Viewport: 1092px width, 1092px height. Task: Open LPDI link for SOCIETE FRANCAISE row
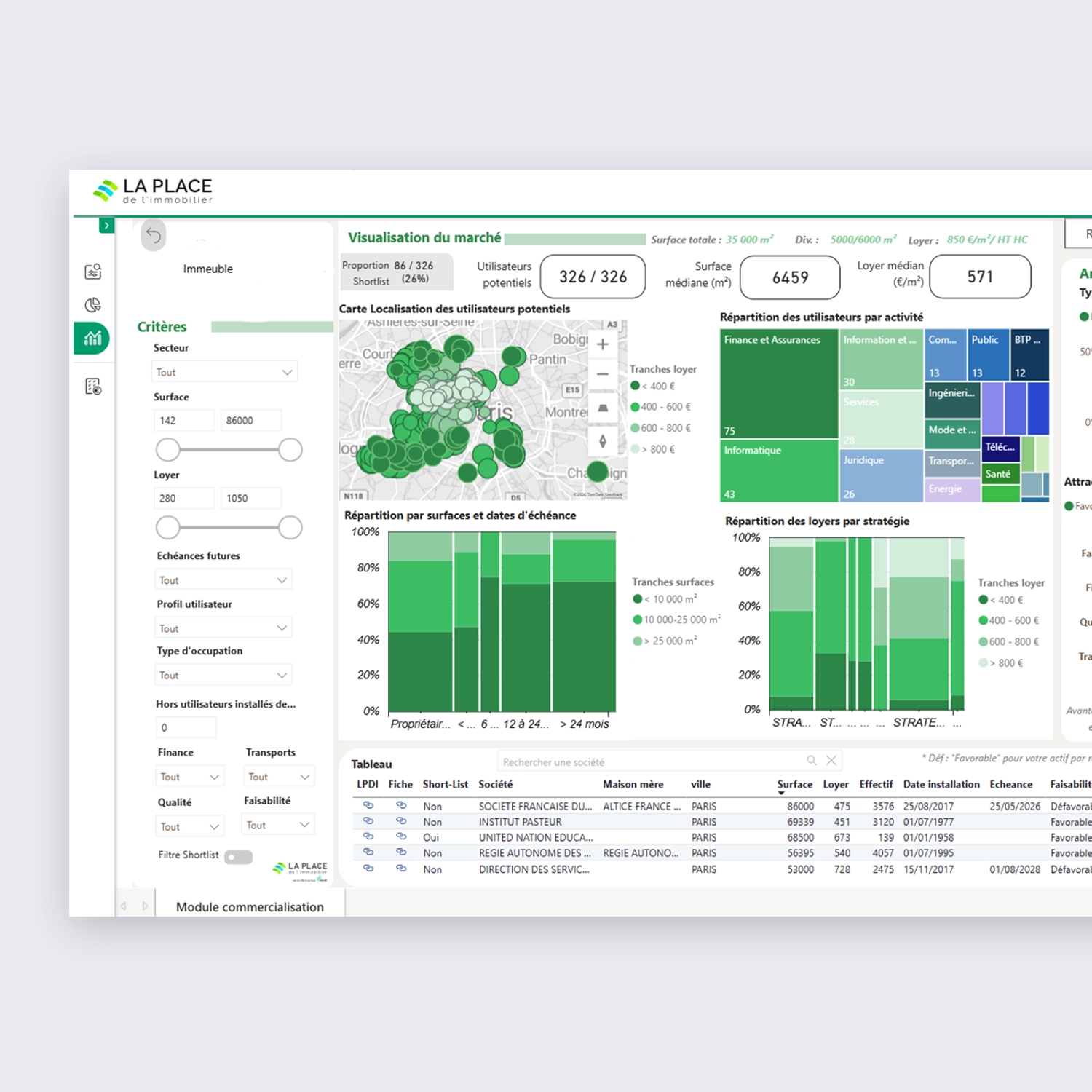(x=368, y=805)
